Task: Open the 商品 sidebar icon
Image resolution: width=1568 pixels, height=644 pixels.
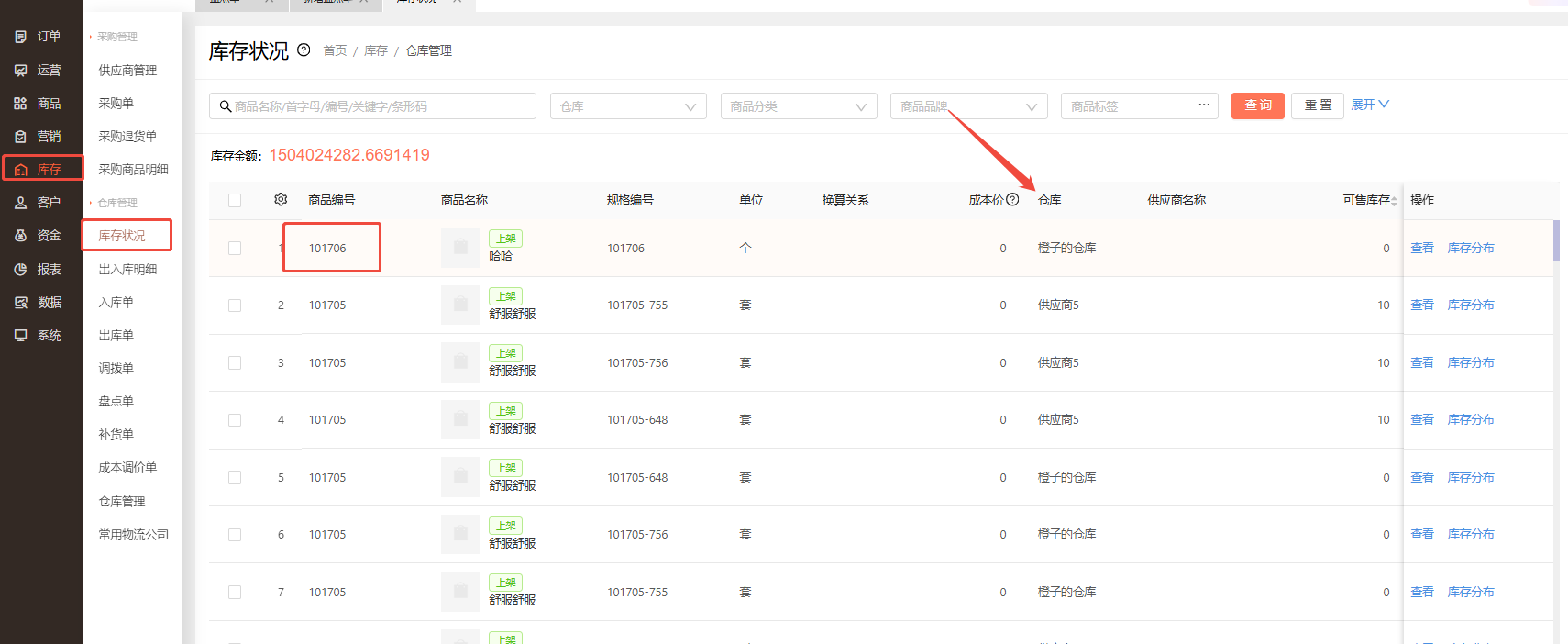Action: click(20, 104)
